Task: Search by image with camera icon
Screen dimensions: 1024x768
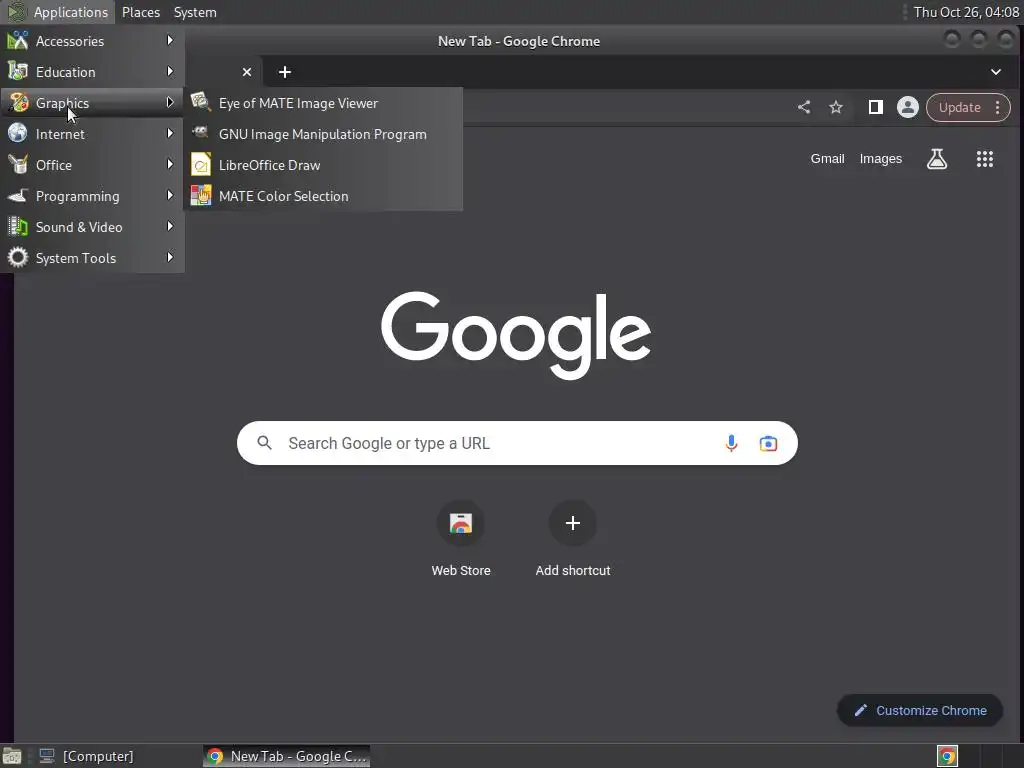Action: tap(769, 443)
